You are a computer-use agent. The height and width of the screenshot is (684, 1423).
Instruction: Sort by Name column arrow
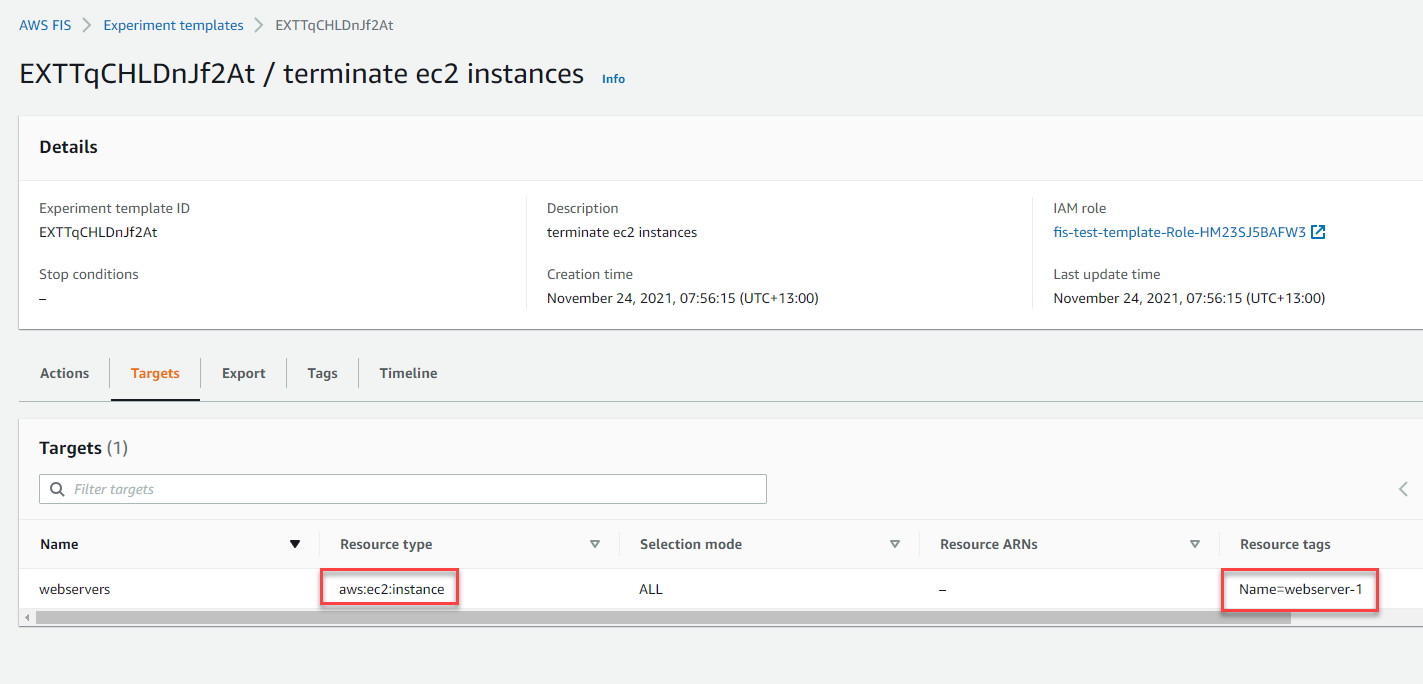click(x=294, y=544)
